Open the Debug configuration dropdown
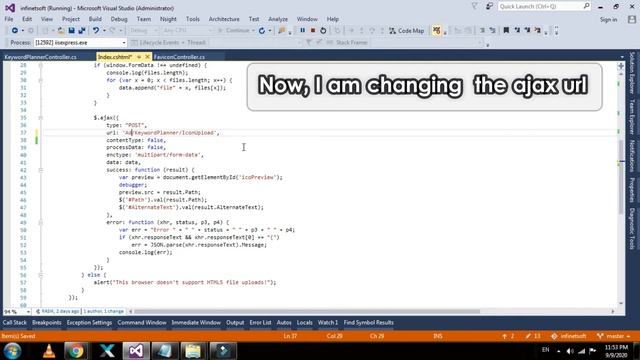 143,31
